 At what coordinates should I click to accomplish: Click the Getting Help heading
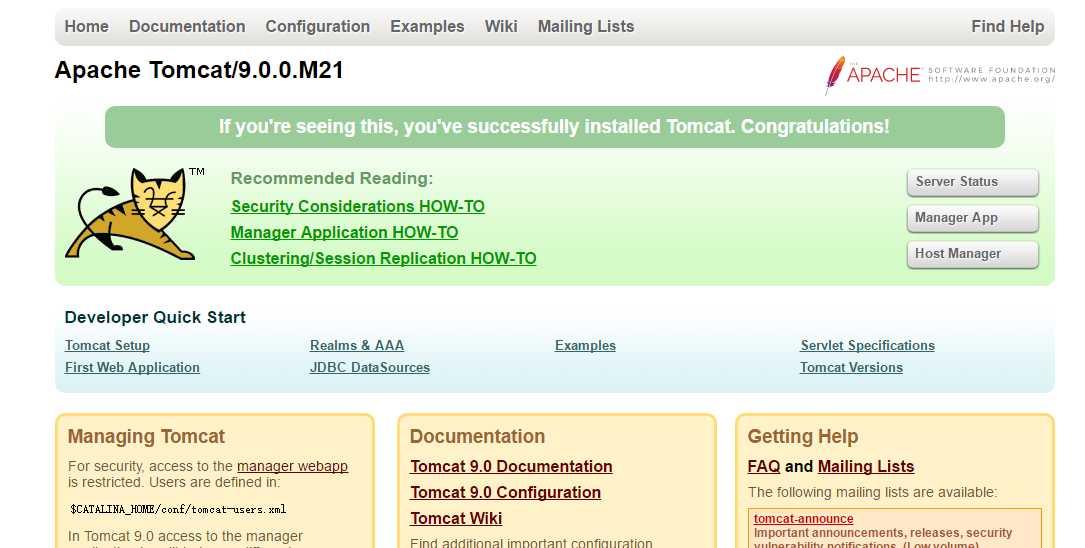[x=803, y=437]
